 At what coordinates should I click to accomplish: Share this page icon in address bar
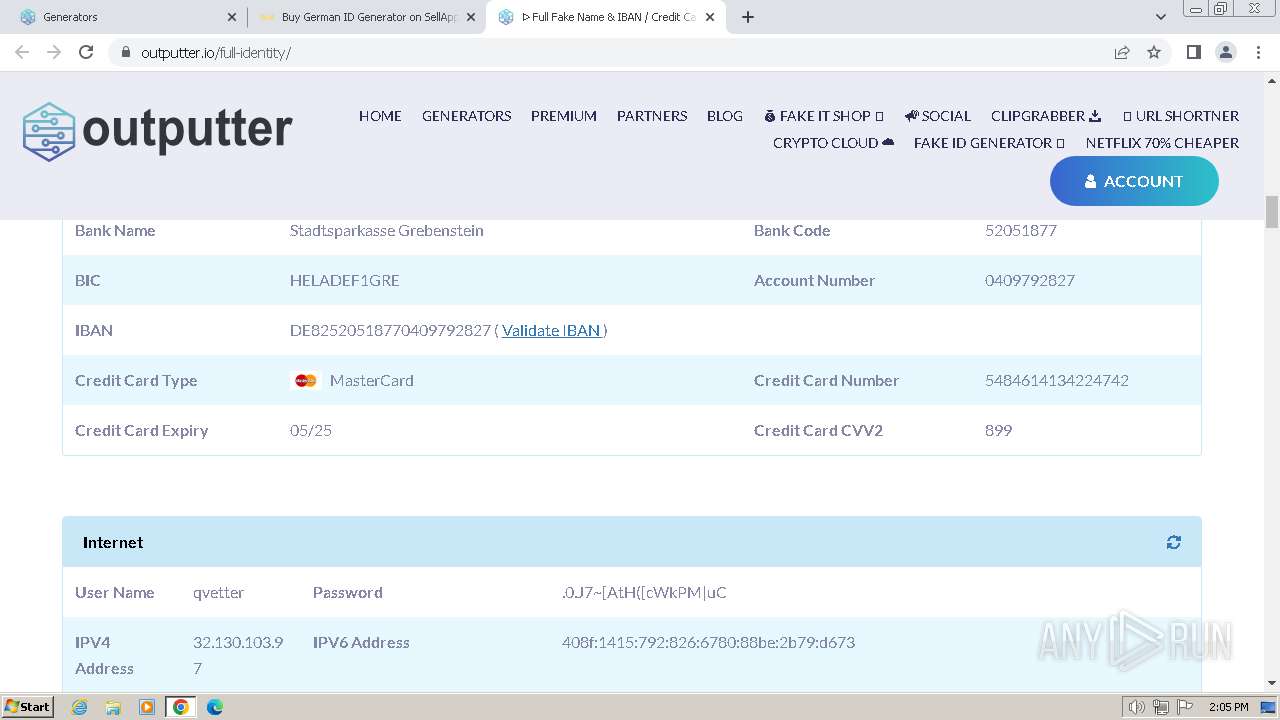1122,52
